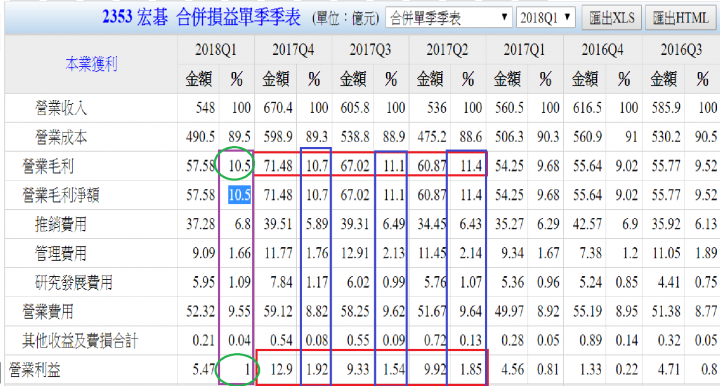
Task: Click the 560.5 revenue value for 2017Q1
Action: [x=510, y=108]
